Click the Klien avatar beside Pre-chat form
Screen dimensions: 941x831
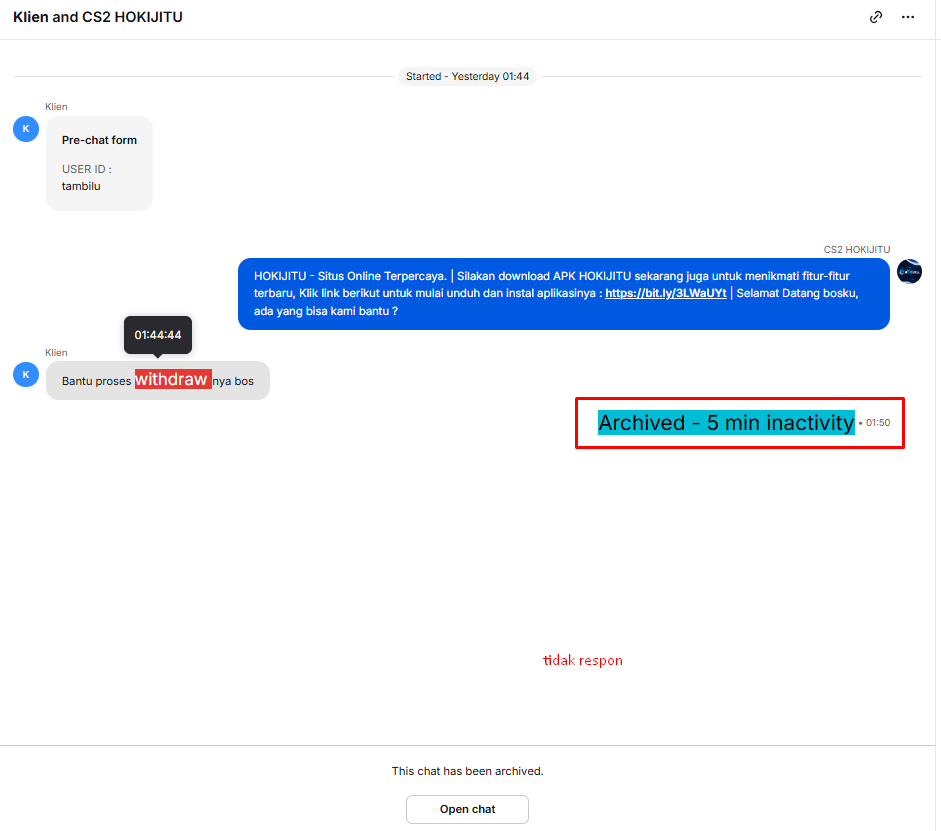pyautogui.click(x=26, y=129)
